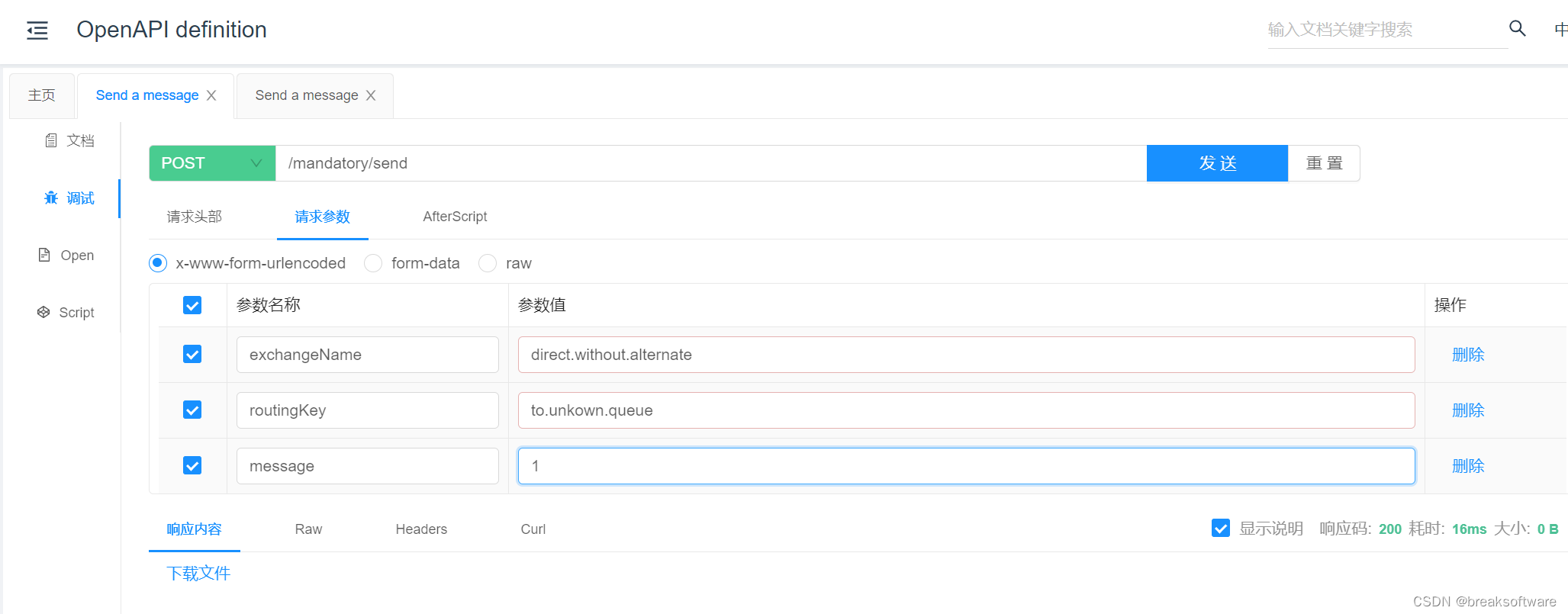
Task: Click the to.unkown.queue value field
Action: (967, 410)
